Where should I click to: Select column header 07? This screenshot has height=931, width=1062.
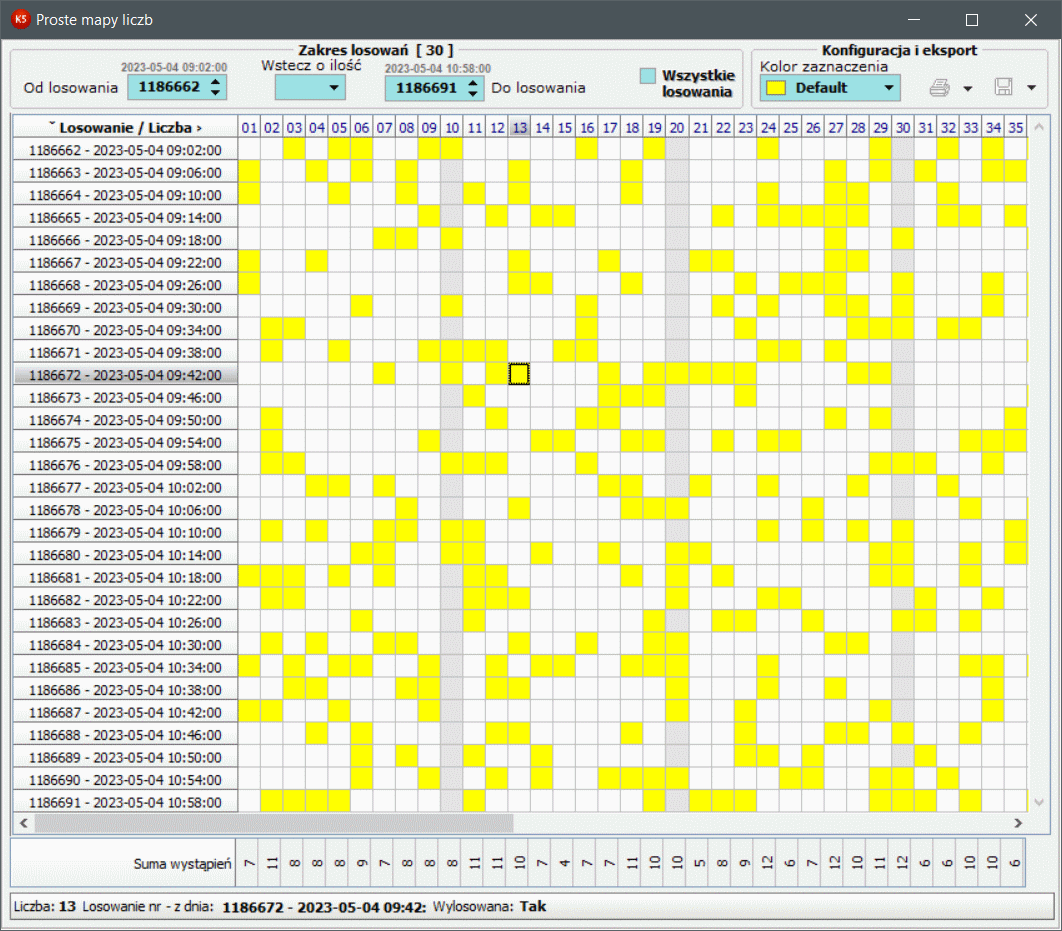tap(384, 127)
